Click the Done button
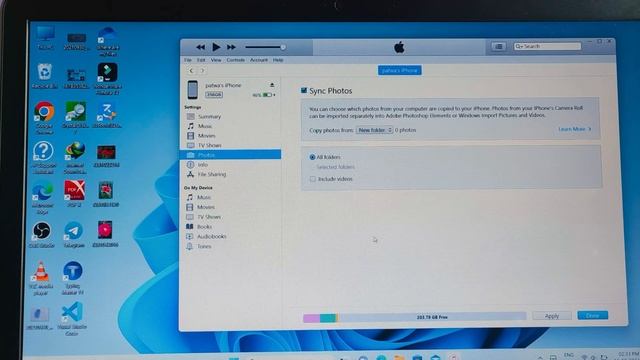 592,316
